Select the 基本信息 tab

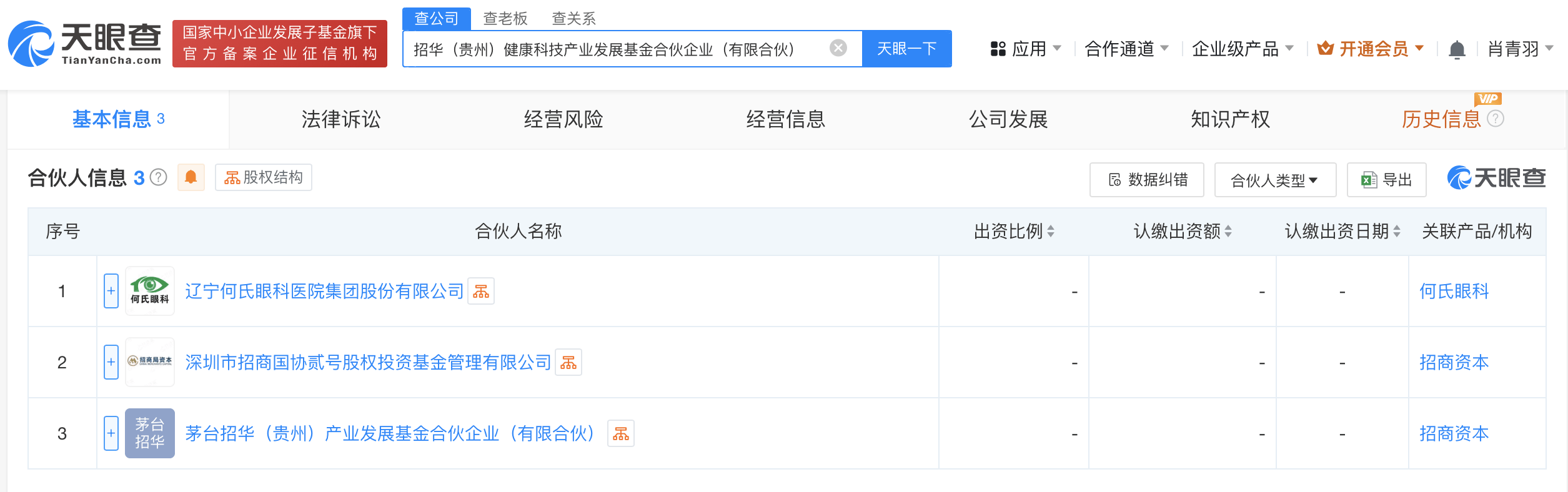click(118, 119)
